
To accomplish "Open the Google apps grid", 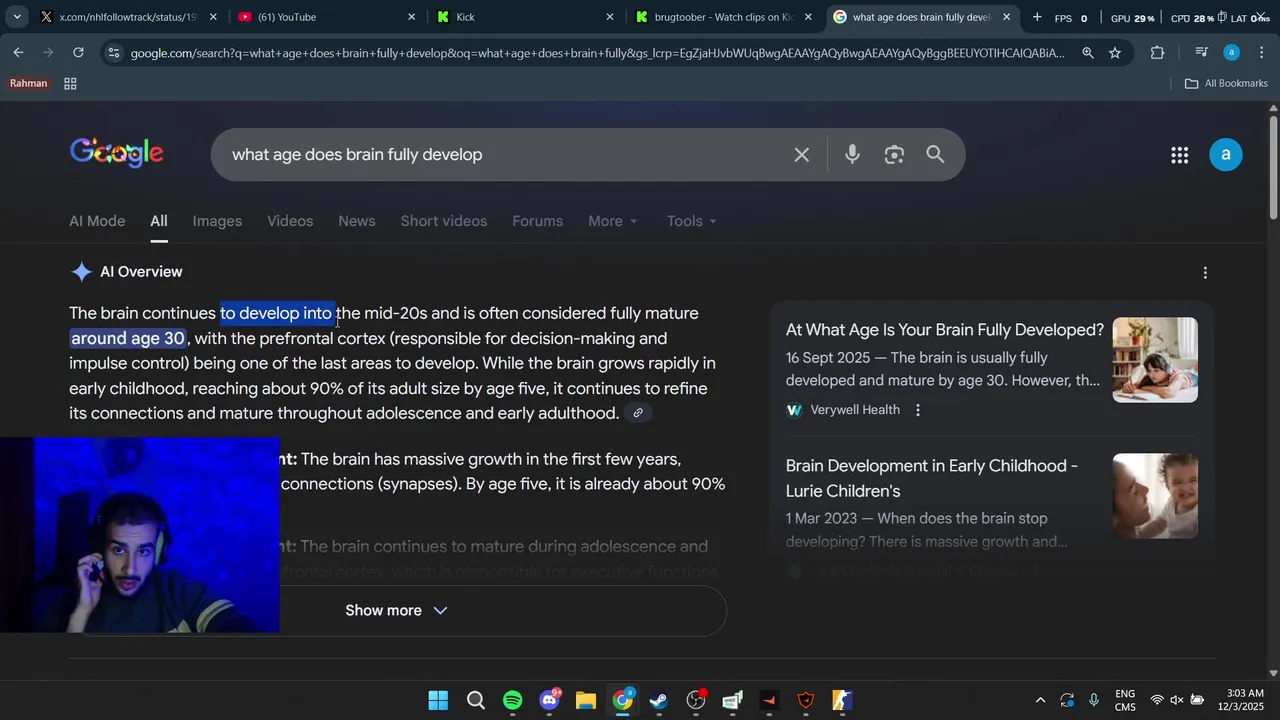I will pos(1180,155).
